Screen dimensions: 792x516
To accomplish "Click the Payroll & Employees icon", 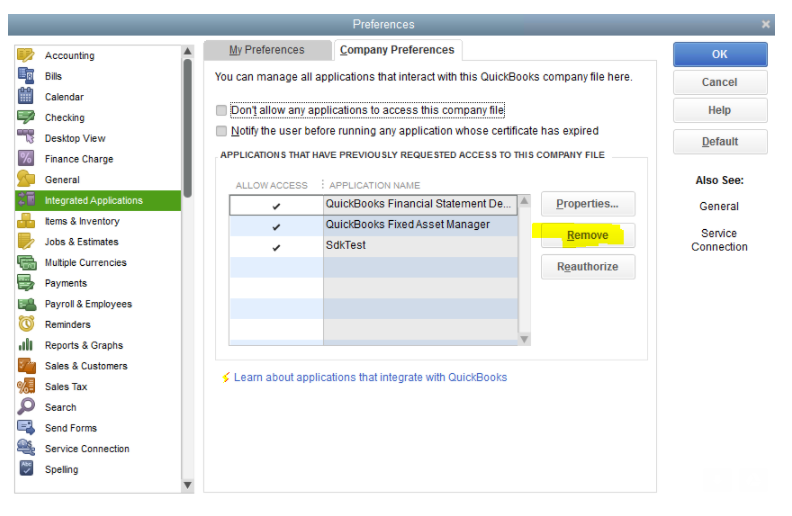I will [27, 303].
